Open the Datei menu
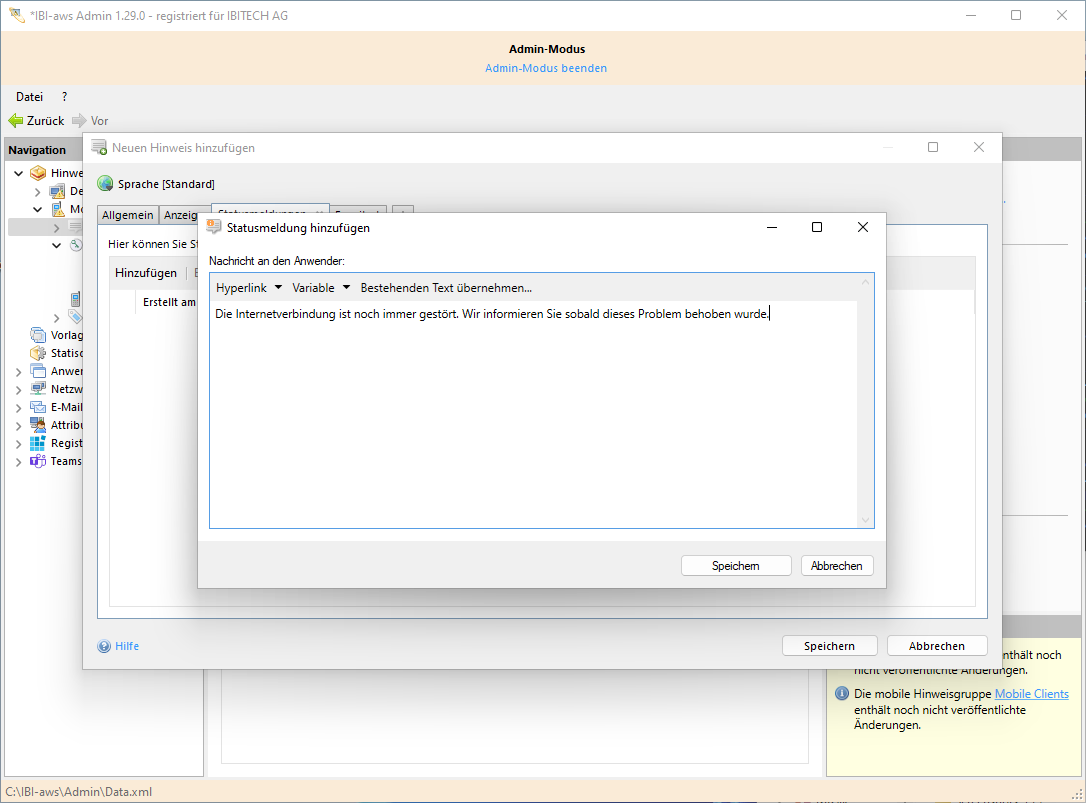1086x803 pixels. (29, 97)
